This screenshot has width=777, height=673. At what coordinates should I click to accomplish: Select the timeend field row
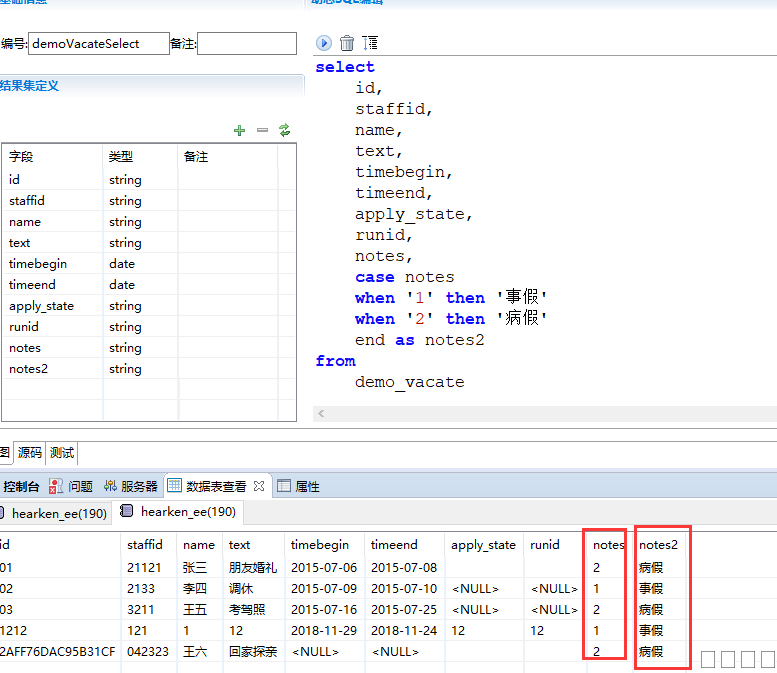coord(149,284)
